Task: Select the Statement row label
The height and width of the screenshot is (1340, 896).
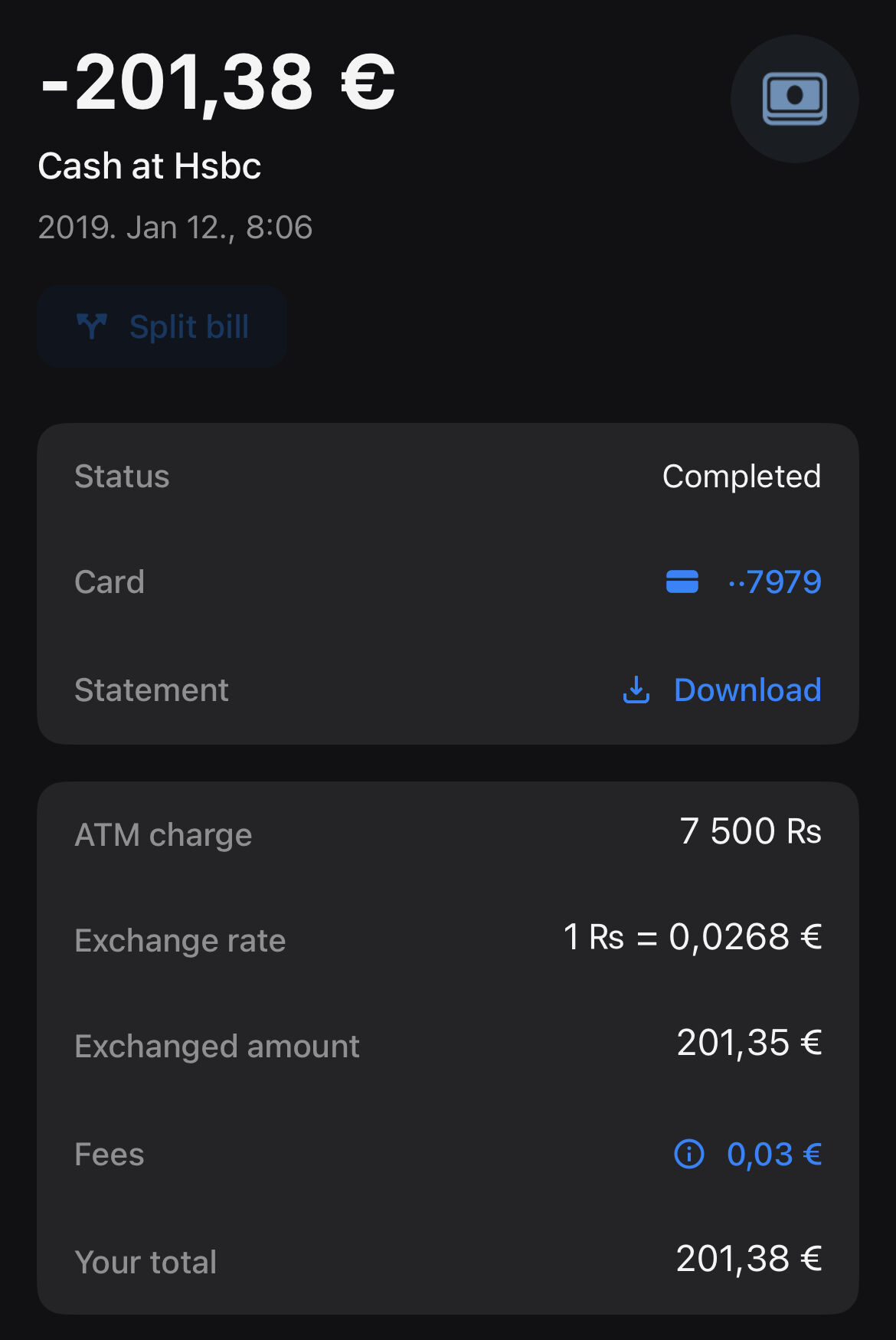Action: click(x=151, y=690)
